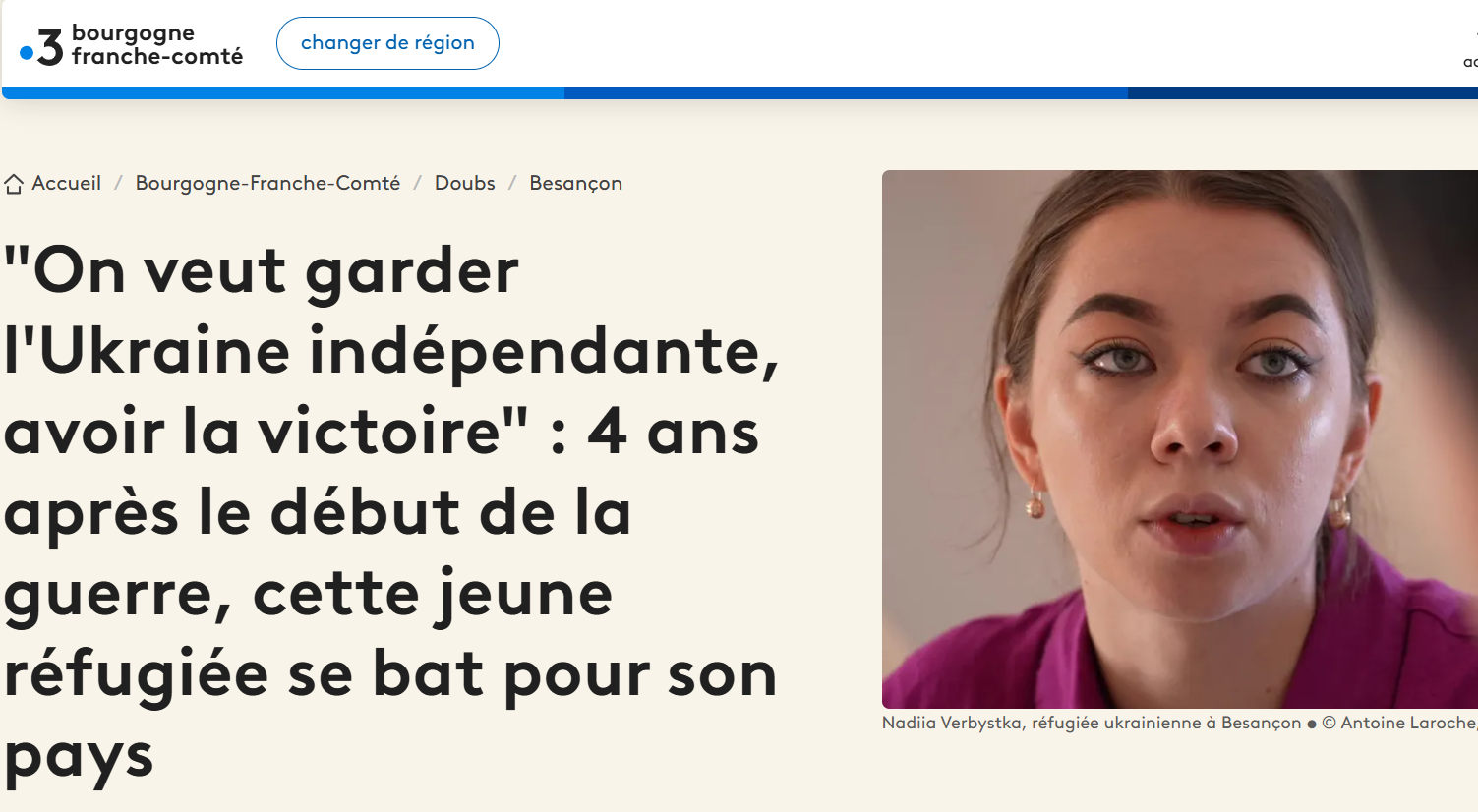Screen dimensions: 1478x812
Task: Click the medium blue header bar segment
Action: [x=846, y=93]
